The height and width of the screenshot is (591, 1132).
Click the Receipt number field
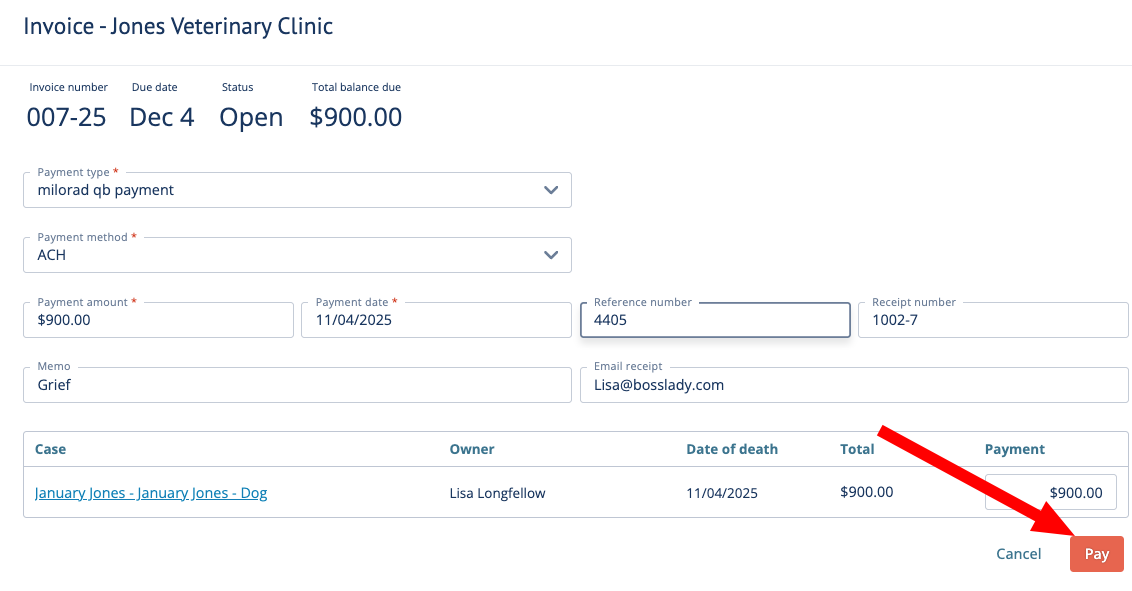[992, 320]
